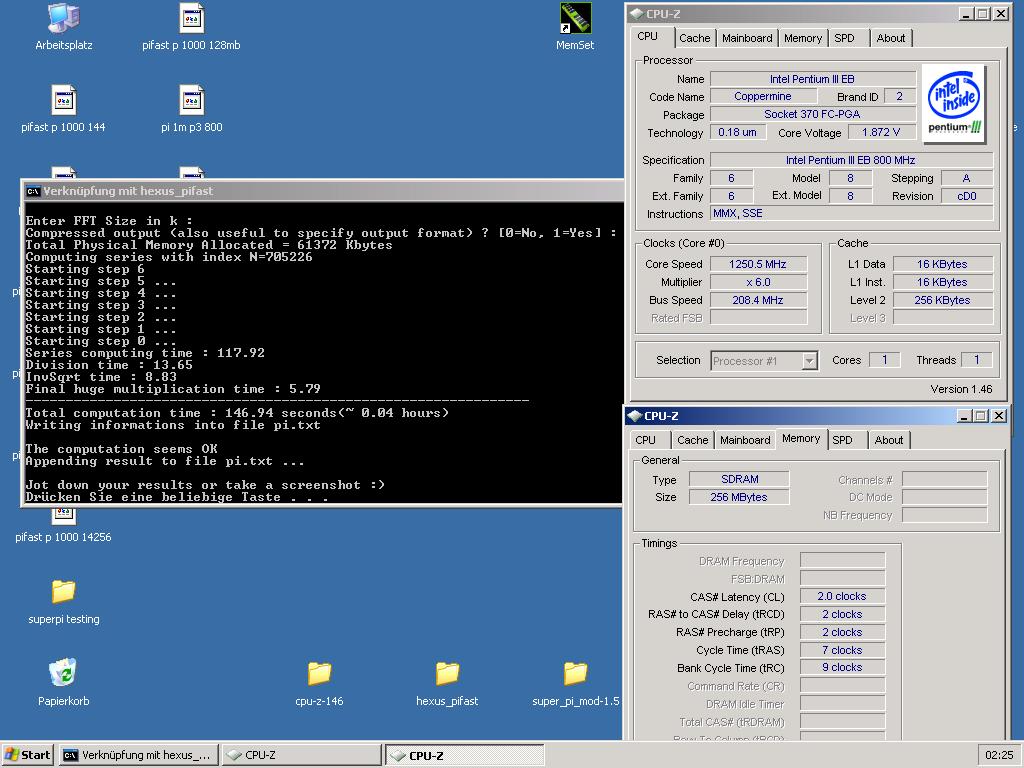The image size is (1024, 768).
Task: Click the Bank Cycle Time 9 clocks value
Action: (842, 667)
